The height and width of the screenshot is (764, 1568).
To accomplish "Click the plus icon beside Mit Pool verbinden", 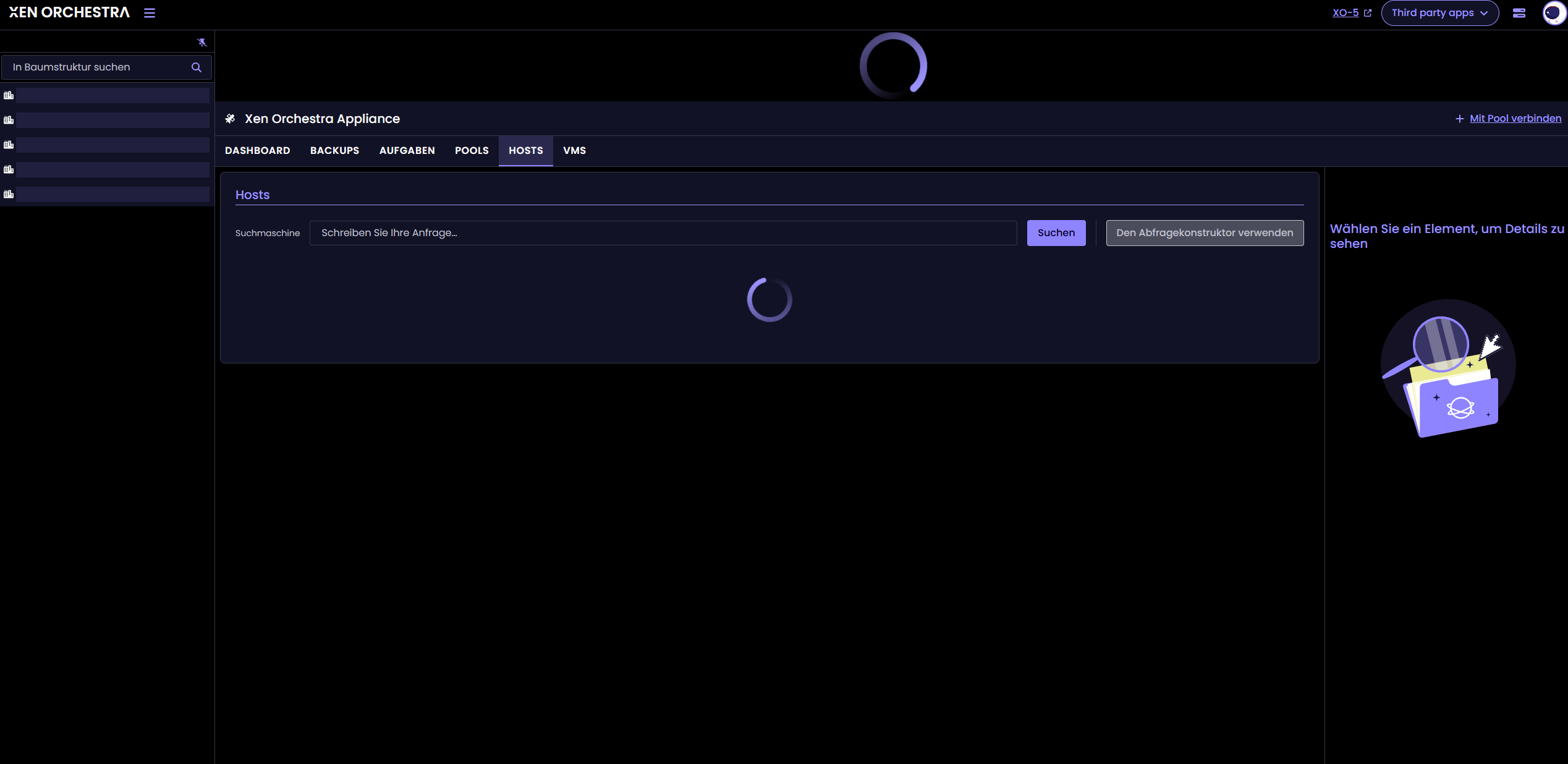I will (1459, 119).
